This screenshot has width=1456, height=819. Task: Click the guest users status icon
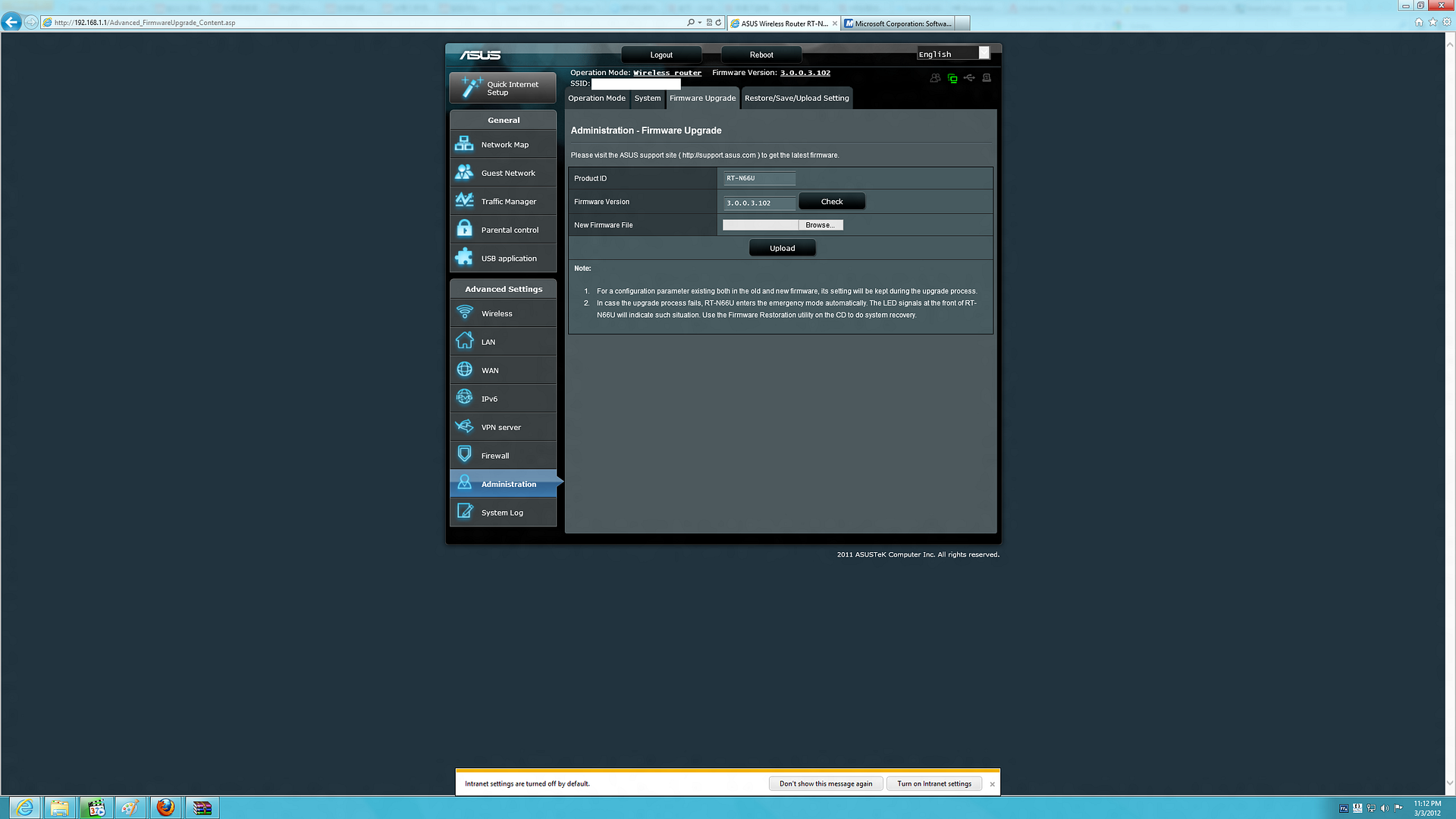[x=935, y=78]
